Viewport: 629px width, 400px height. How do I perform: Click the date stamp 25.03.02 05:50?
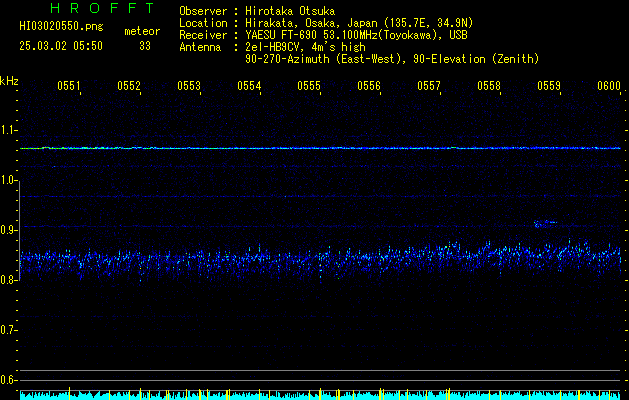pyautogui.click(x=61, y=46)
